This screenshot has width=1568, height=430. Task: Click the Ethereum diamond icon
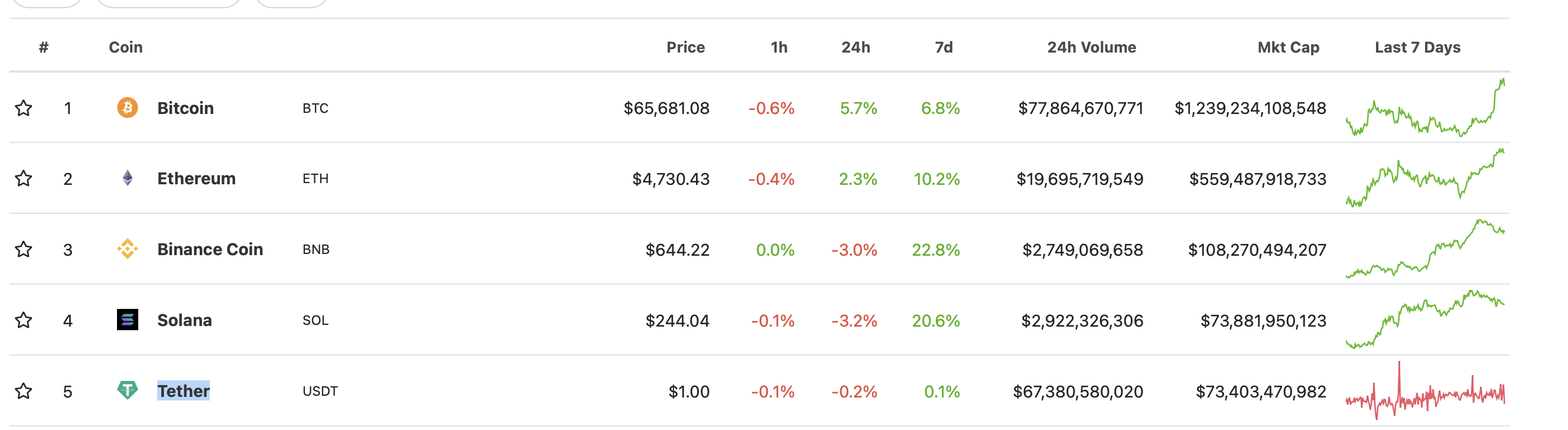tap(127, 178)
